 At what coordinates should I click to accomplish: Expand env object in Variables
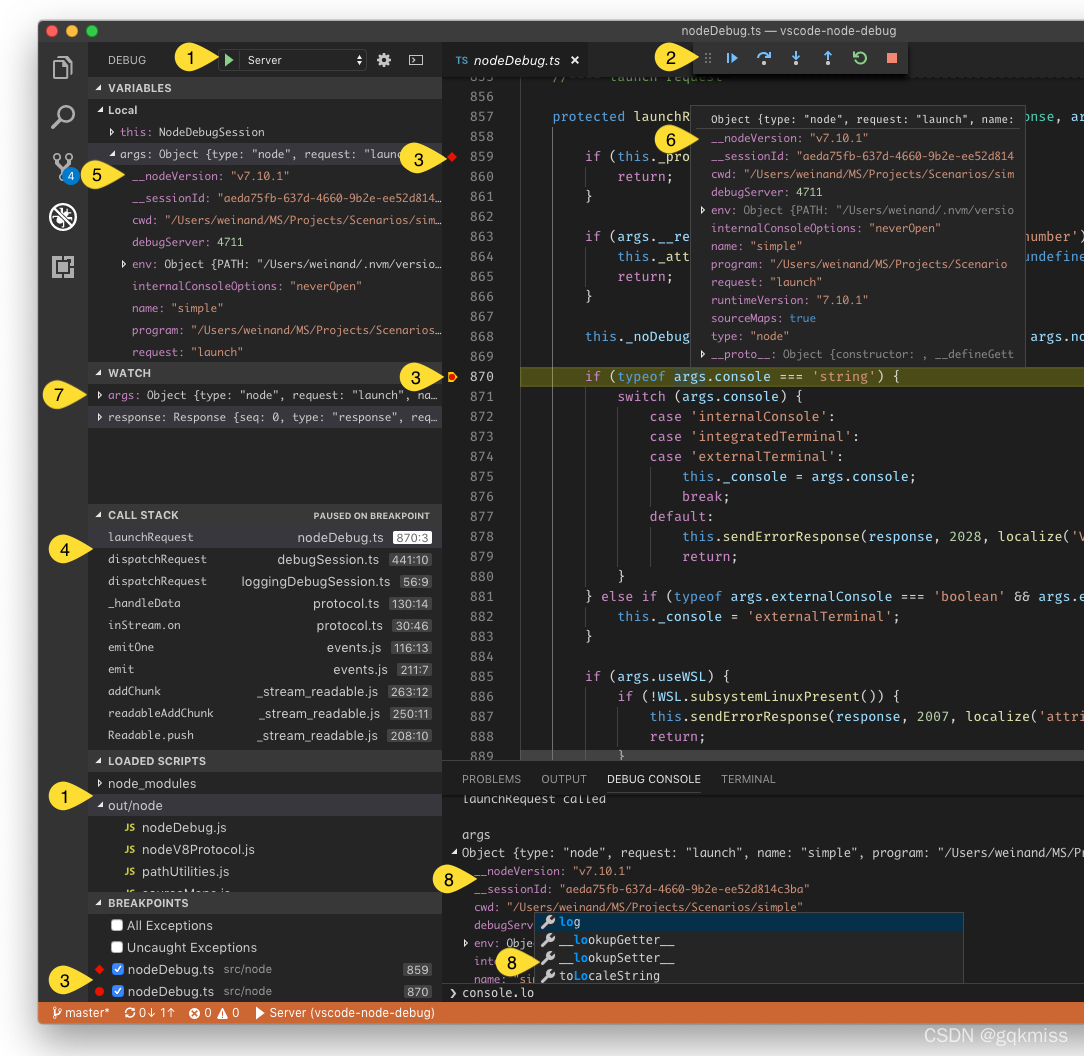point(124,264)
